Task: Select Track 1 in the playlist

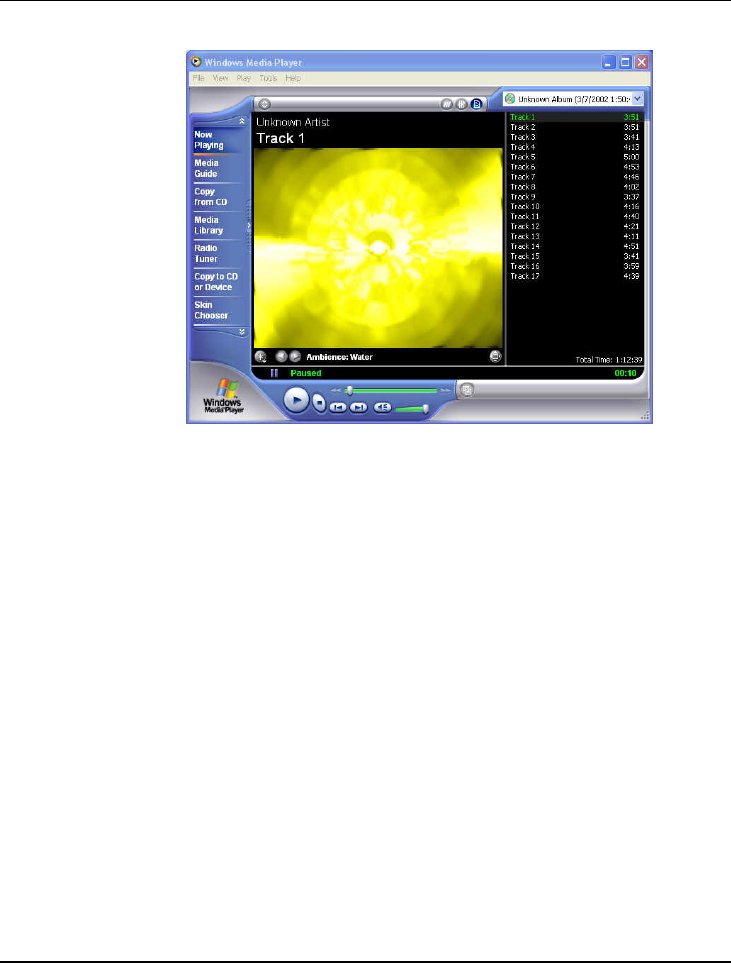Action: (x=574, y=117)
